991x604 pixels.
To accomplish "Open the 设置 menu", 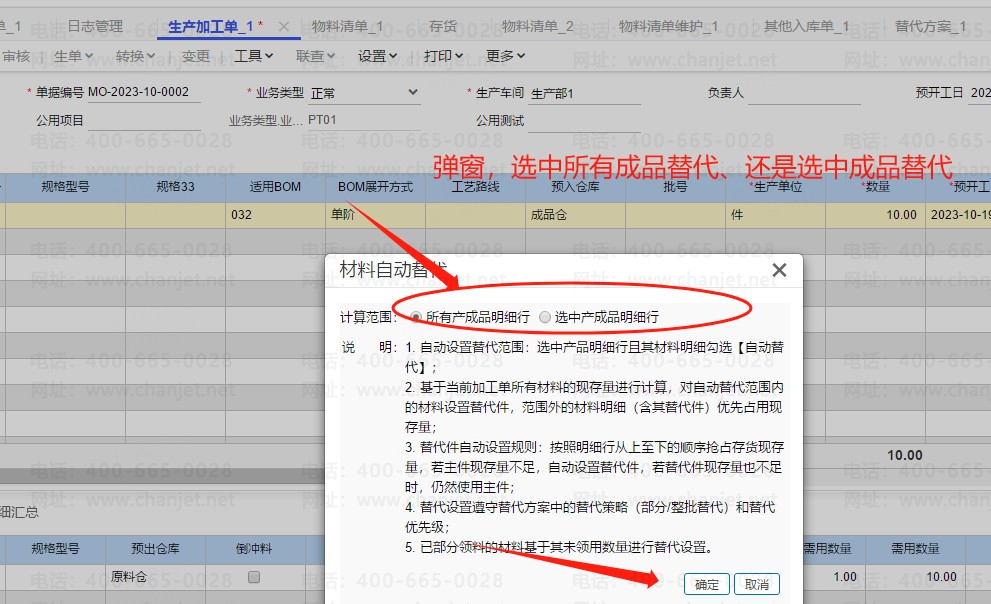I will tap(378, 56).
